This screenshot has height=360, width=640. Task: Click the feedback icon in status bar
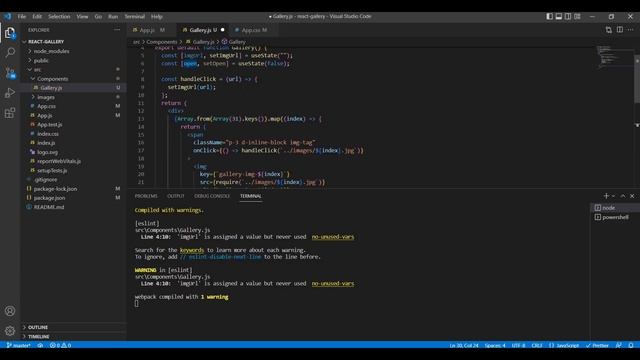point(619,345)
